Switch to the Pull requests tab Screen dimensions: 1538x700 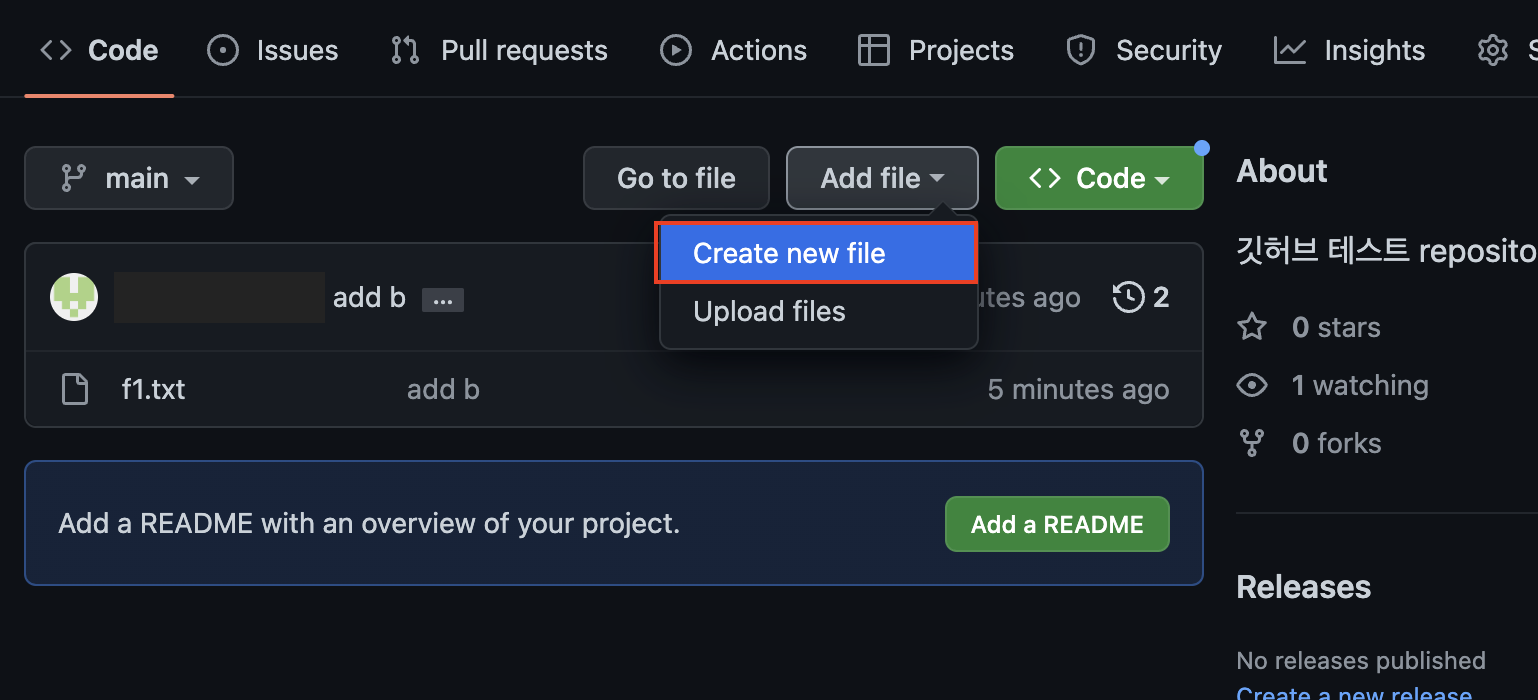tap(499, 50)
